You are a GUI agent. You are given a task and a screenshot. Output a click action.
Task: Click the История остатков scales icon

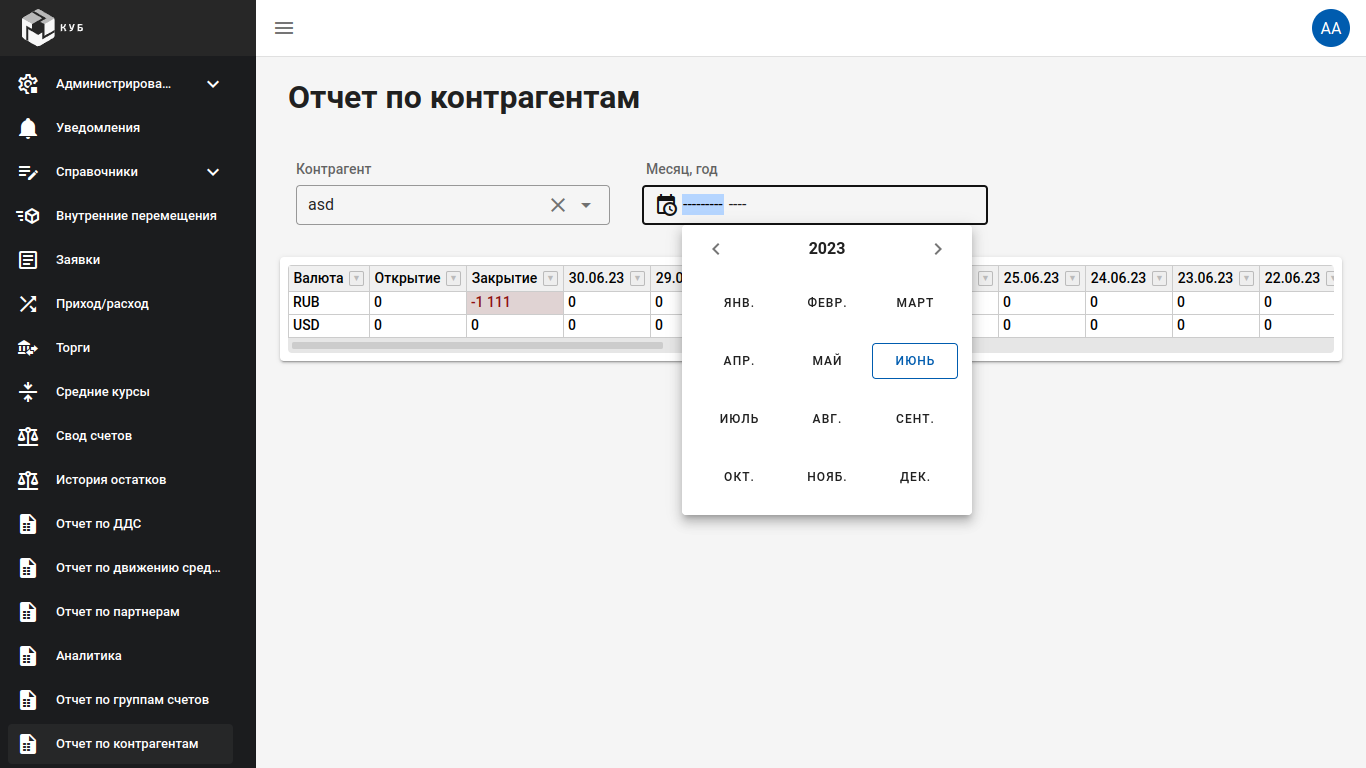[28, 480]
